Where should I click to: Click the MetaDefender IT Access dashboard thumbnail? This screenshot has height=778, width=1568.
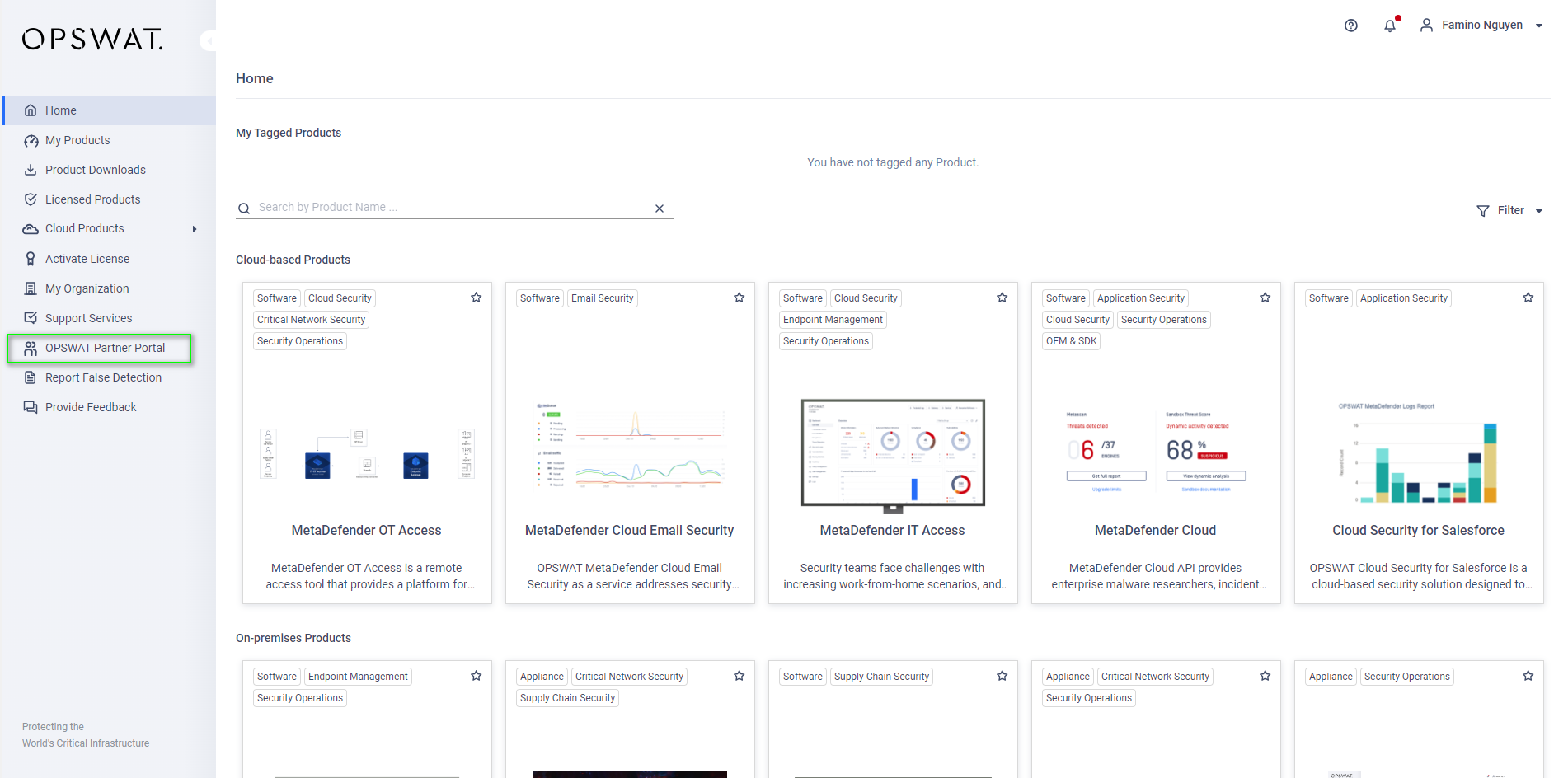(x=893, y=456)
